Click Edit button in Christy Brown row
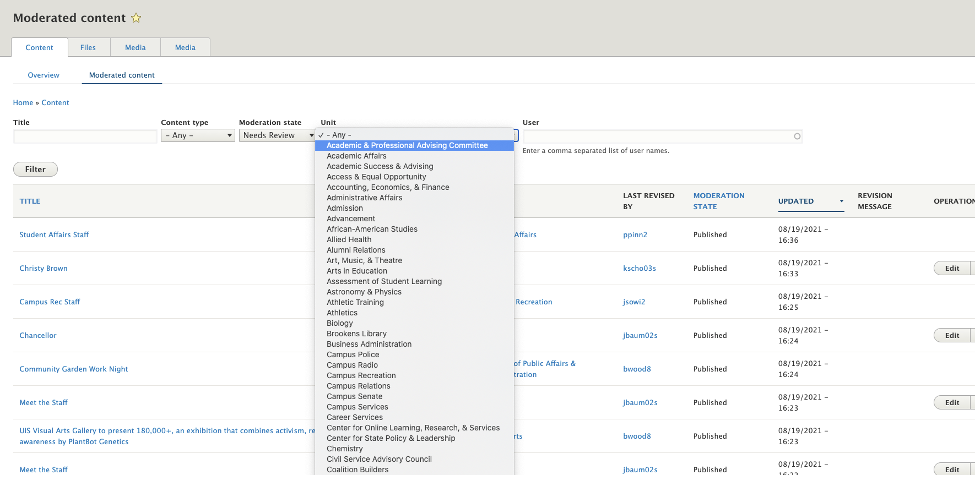Image resolution: width=977 pixels, height=477 pixels. point(951,268)
